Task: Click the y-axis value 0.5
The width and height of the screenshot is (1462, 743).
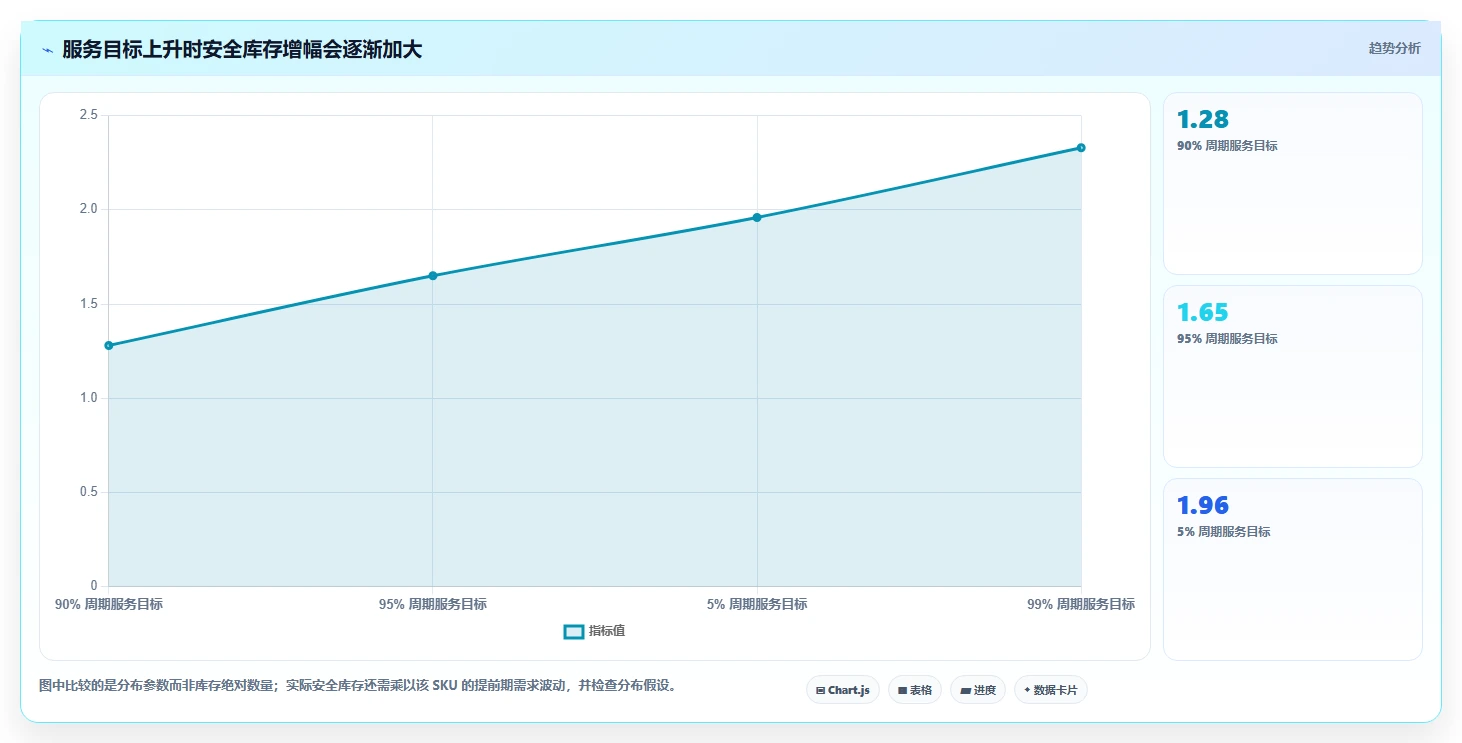Action: 88,492
